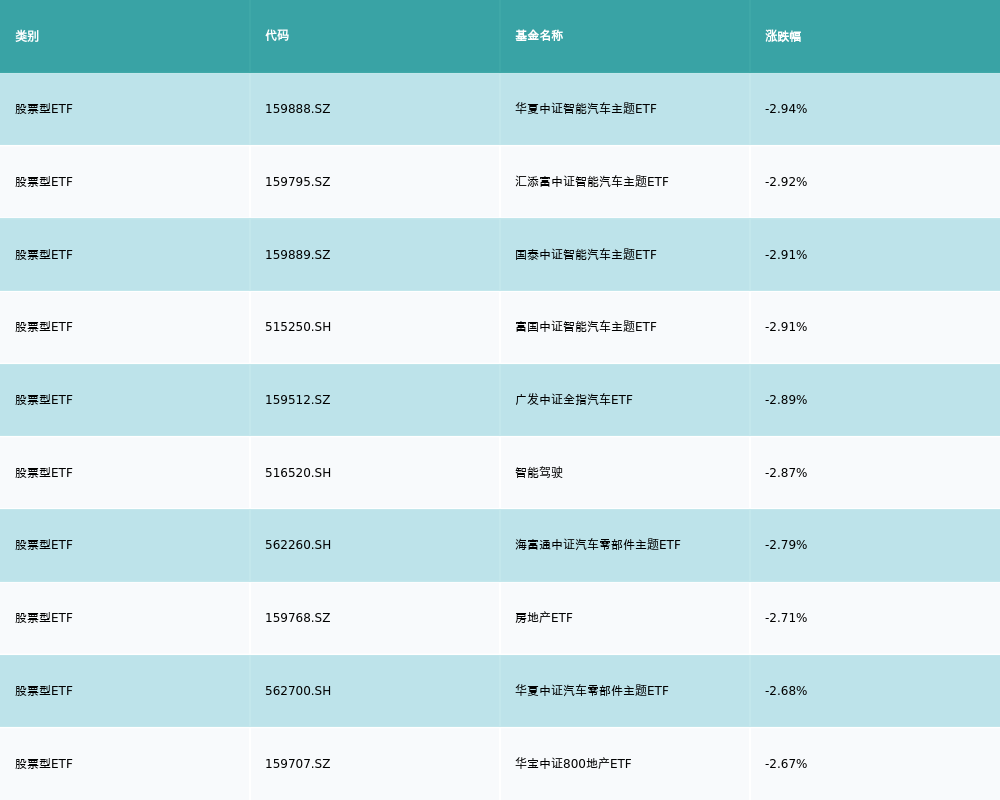Select code cell 515250.SH

[x=298, y=327]
